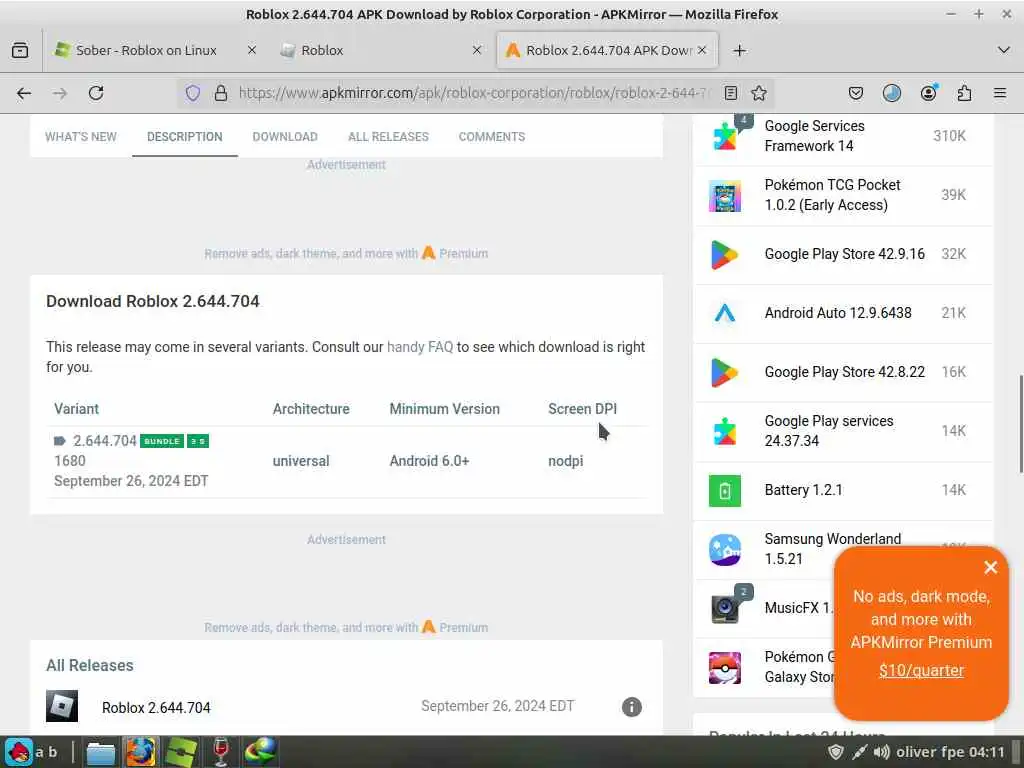Click the Android Auto app icon
This screenshot has width=1024, height=768.
click(725, 313)
